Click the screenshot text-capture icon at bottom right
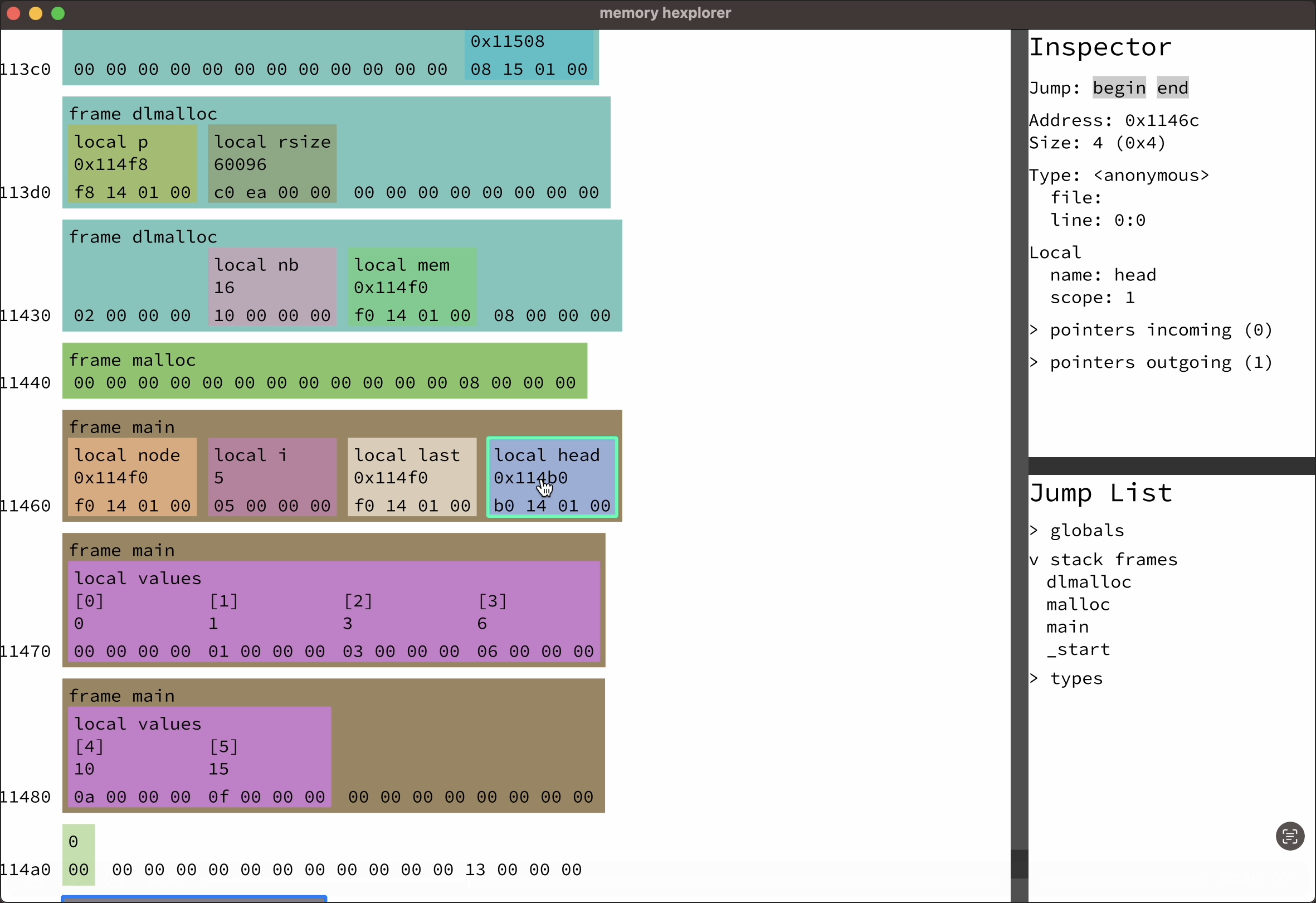 point(1289,836)
